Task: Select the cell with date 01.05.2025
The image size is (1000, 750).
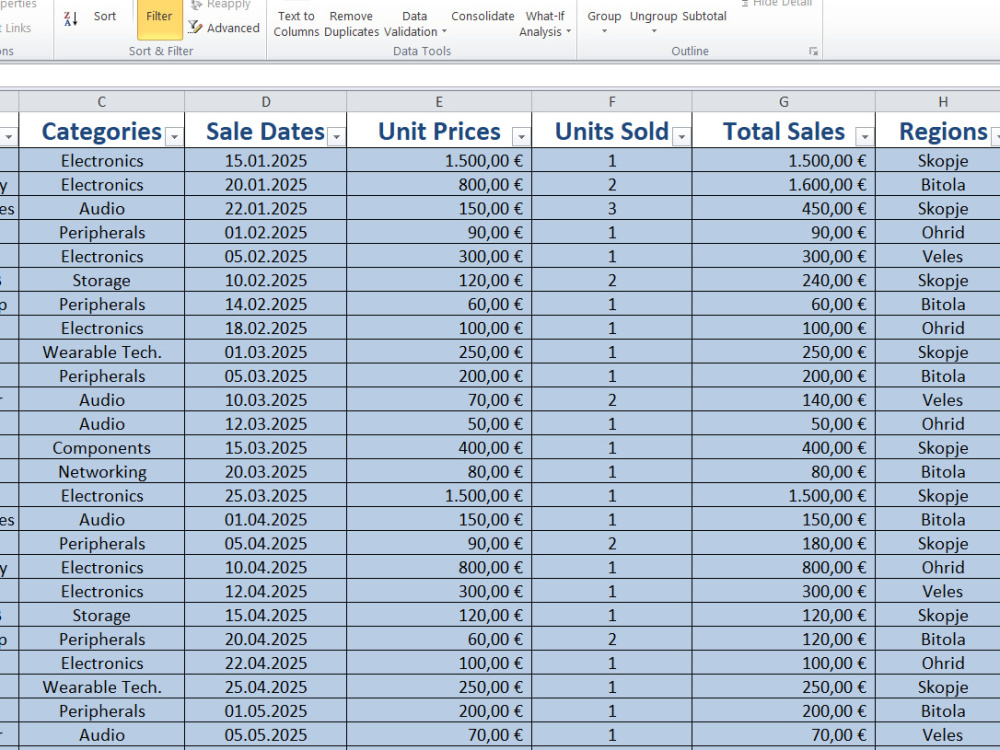Action: tap(266, 710)
